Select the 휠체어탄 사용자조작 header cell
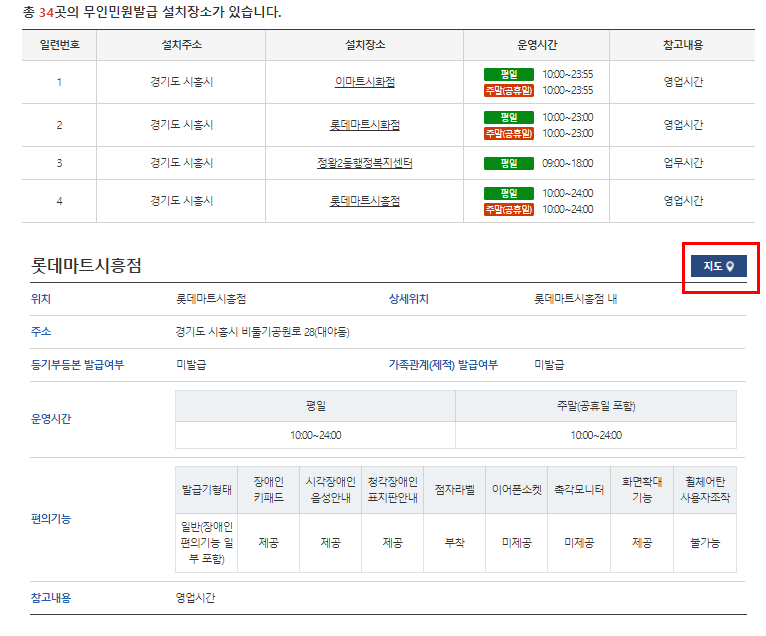The width and height of the screenshot is (766, 636). pyautogui.click(x=705, y=490)
